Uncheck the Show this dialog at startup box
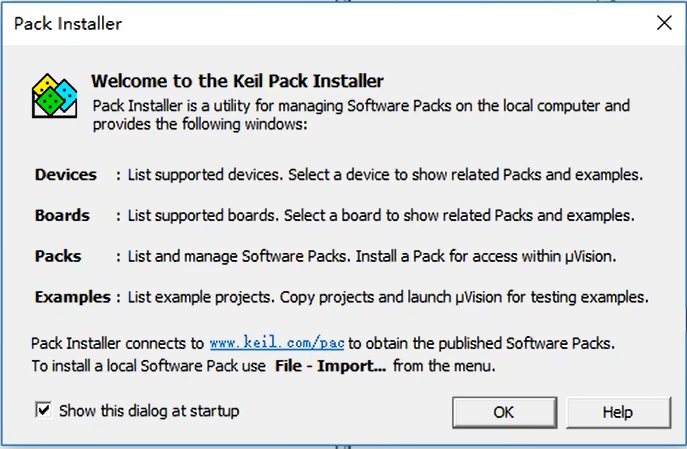The height and width of the screenshot is (449, 687). click(43, 410)
